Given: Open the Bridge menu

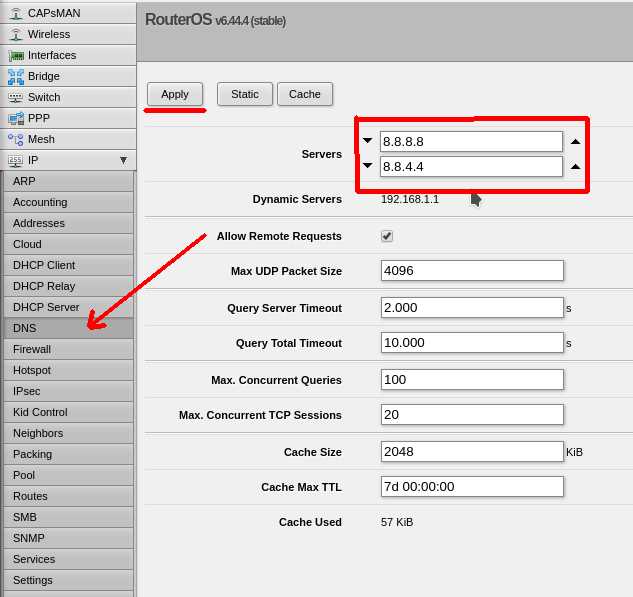Looking at the screenshot, I should click(x=68, y=76).
